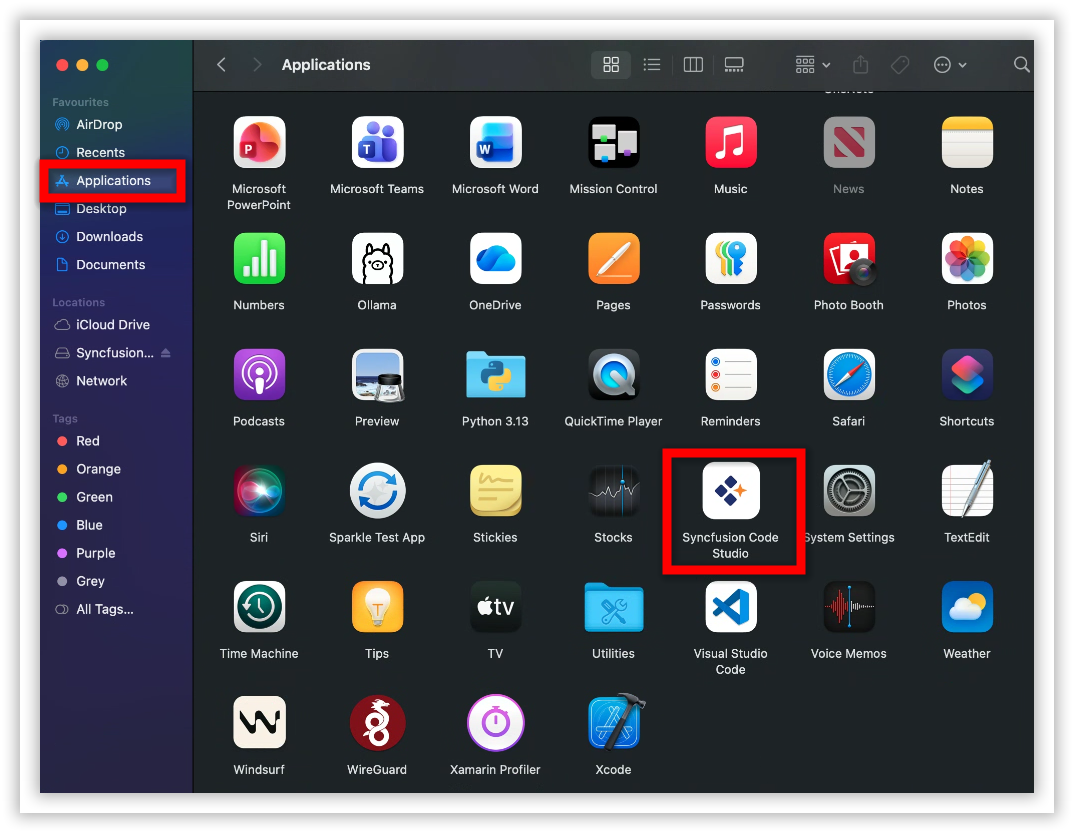Open the Windsurf app

pyautogui.click(x=259, y=723)
